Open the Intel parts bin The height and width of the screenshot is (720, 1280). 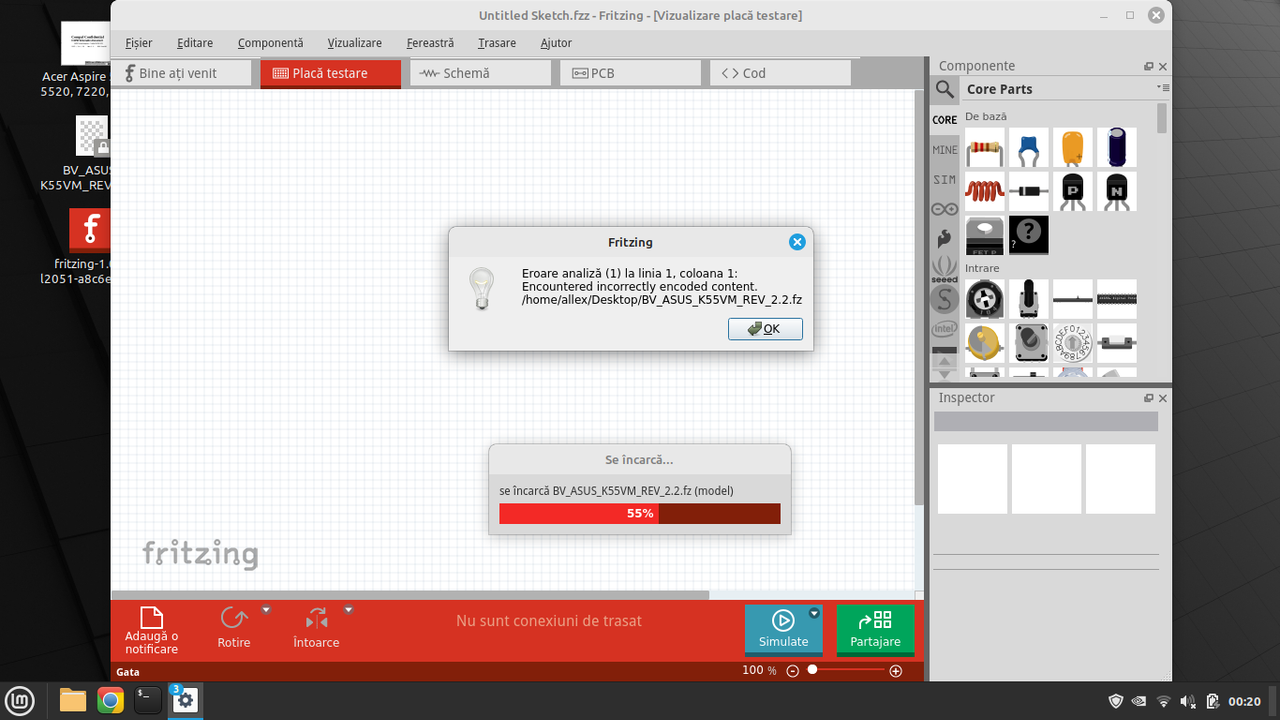click(945, 328)
